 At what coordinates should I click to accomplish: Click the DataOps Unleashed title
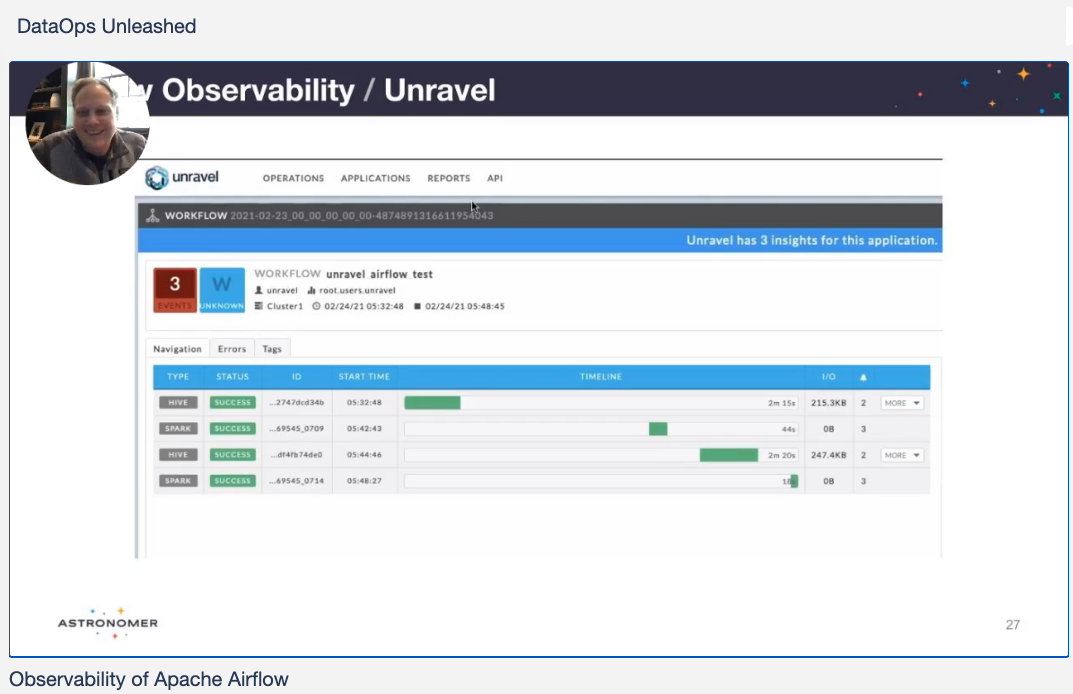pos(107,26)
